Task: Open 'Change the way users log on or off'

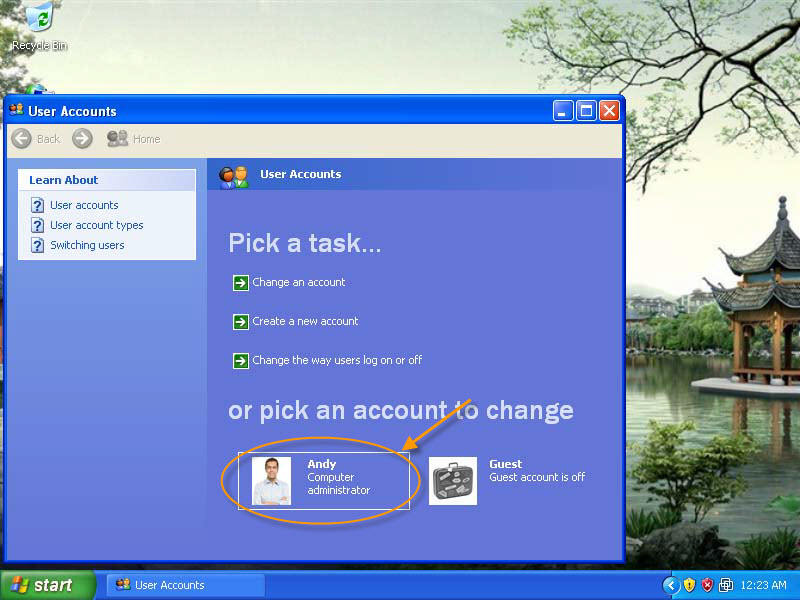Action: click(x=337, y=360)
